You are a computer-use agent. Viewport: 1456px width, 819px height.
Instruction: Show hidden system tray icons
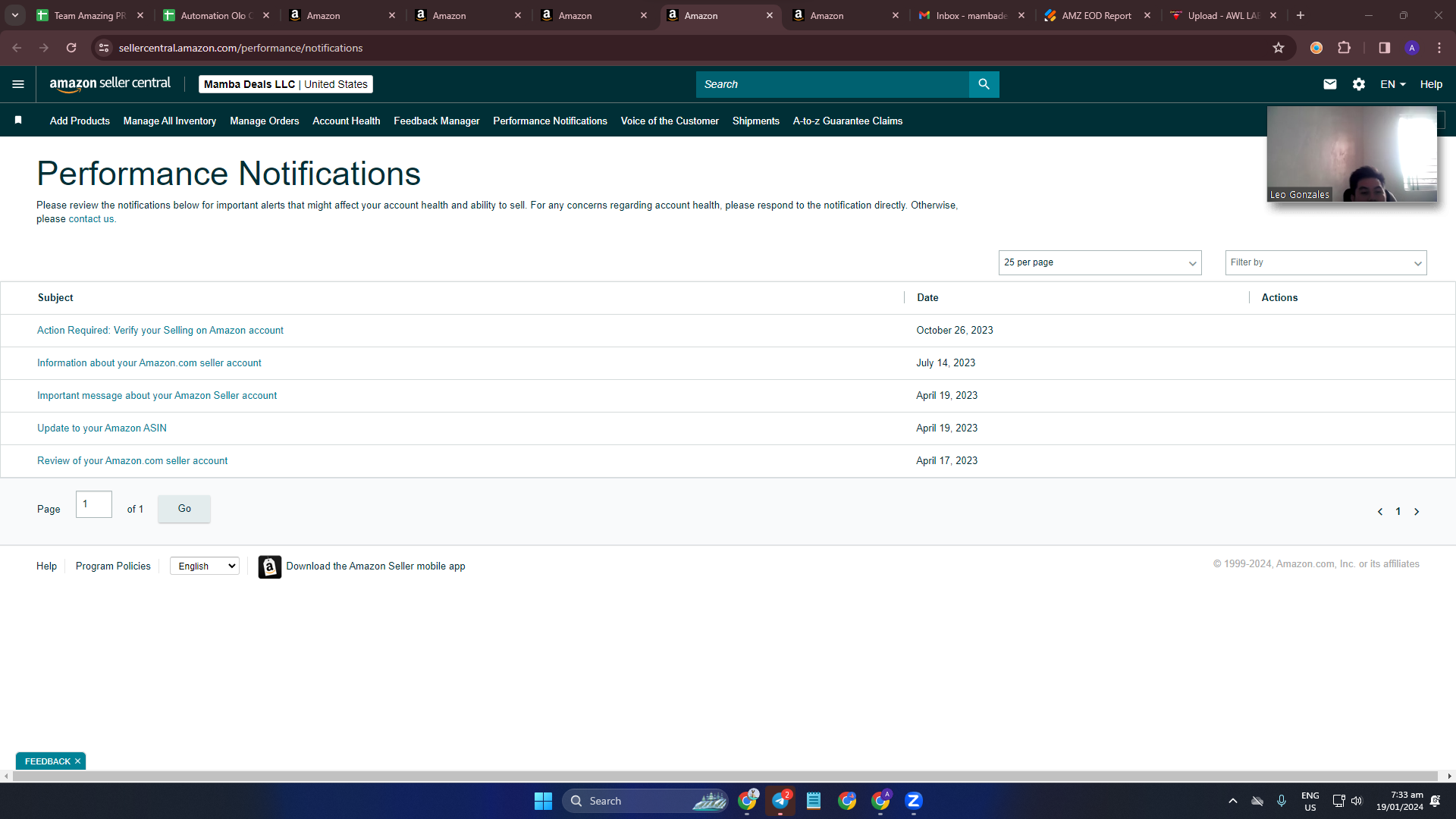[x=1233, y=801]
